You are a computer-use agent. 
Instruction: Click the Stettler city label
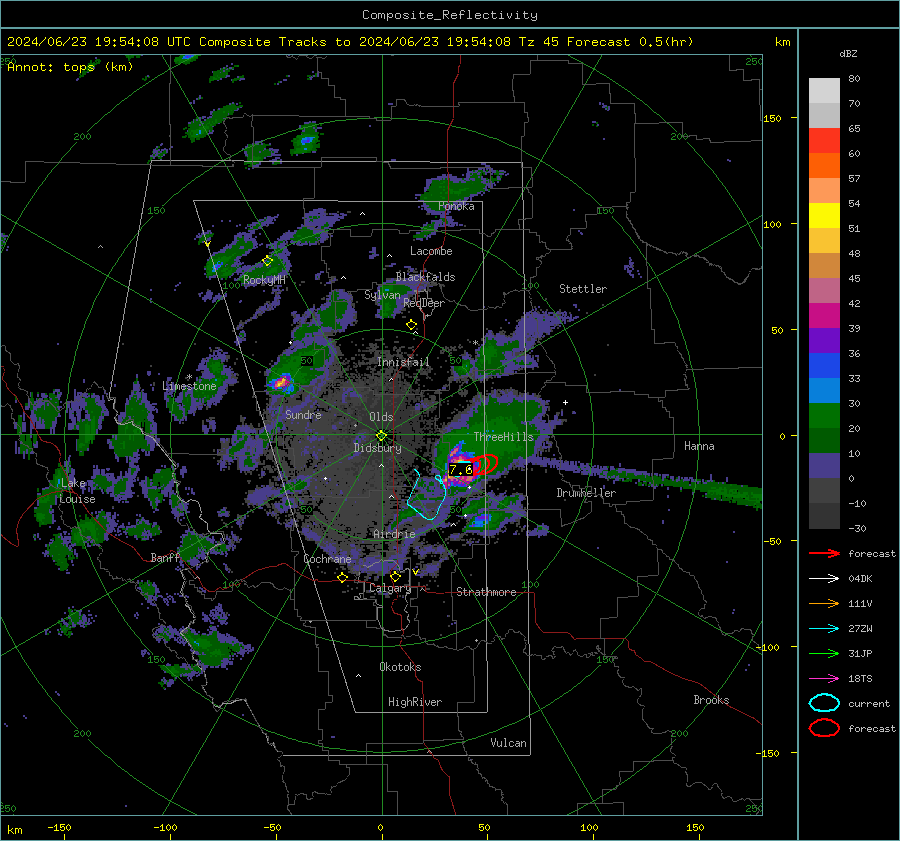583,289
